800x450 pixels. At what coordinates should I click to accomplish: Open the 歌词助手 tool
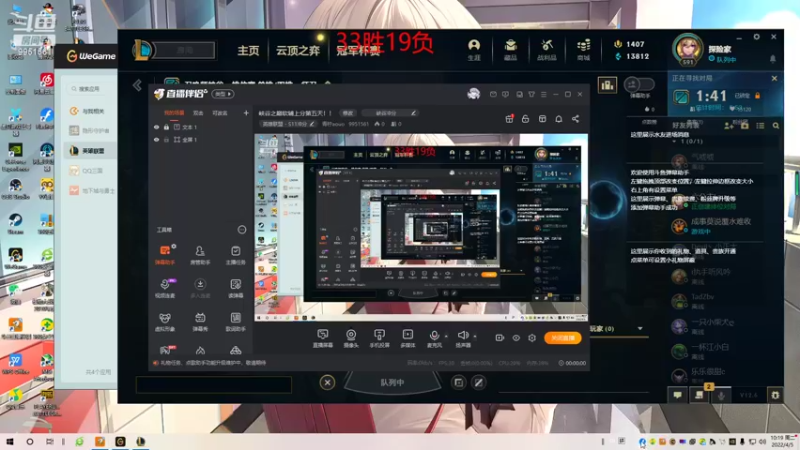pos(235,322)
